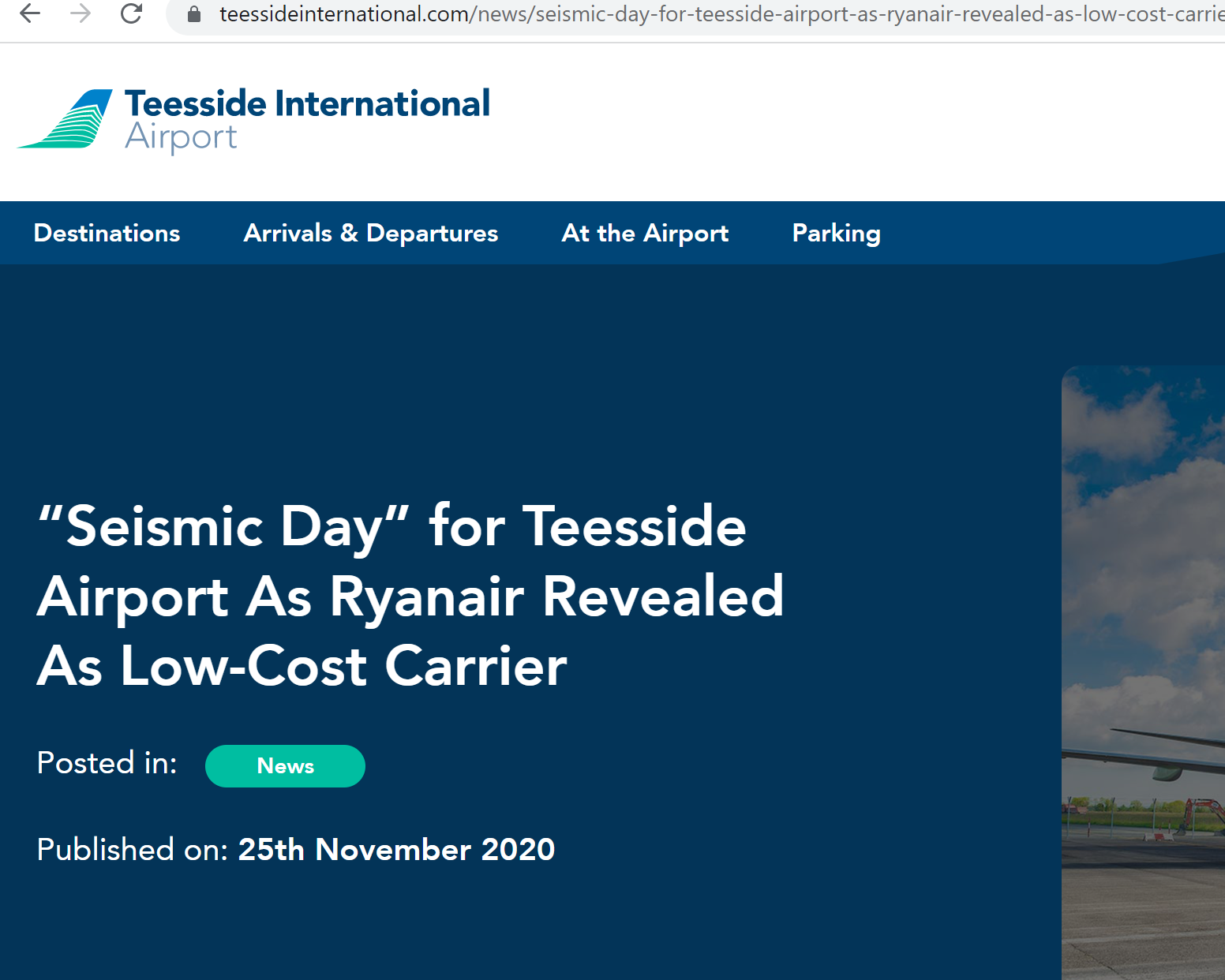Click the "Posted in:" label
Image resolution: width=1225 pixels, height=980 pixels.
(x=107, y=763)
